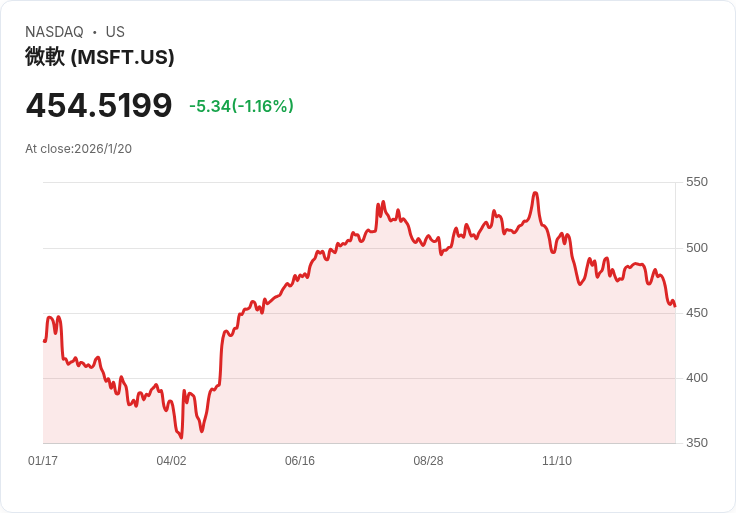Viewport: 736px width, 513px height.
Task: Click the 微軟 (MSFT.US) stock title
Action: coord(100,57)
